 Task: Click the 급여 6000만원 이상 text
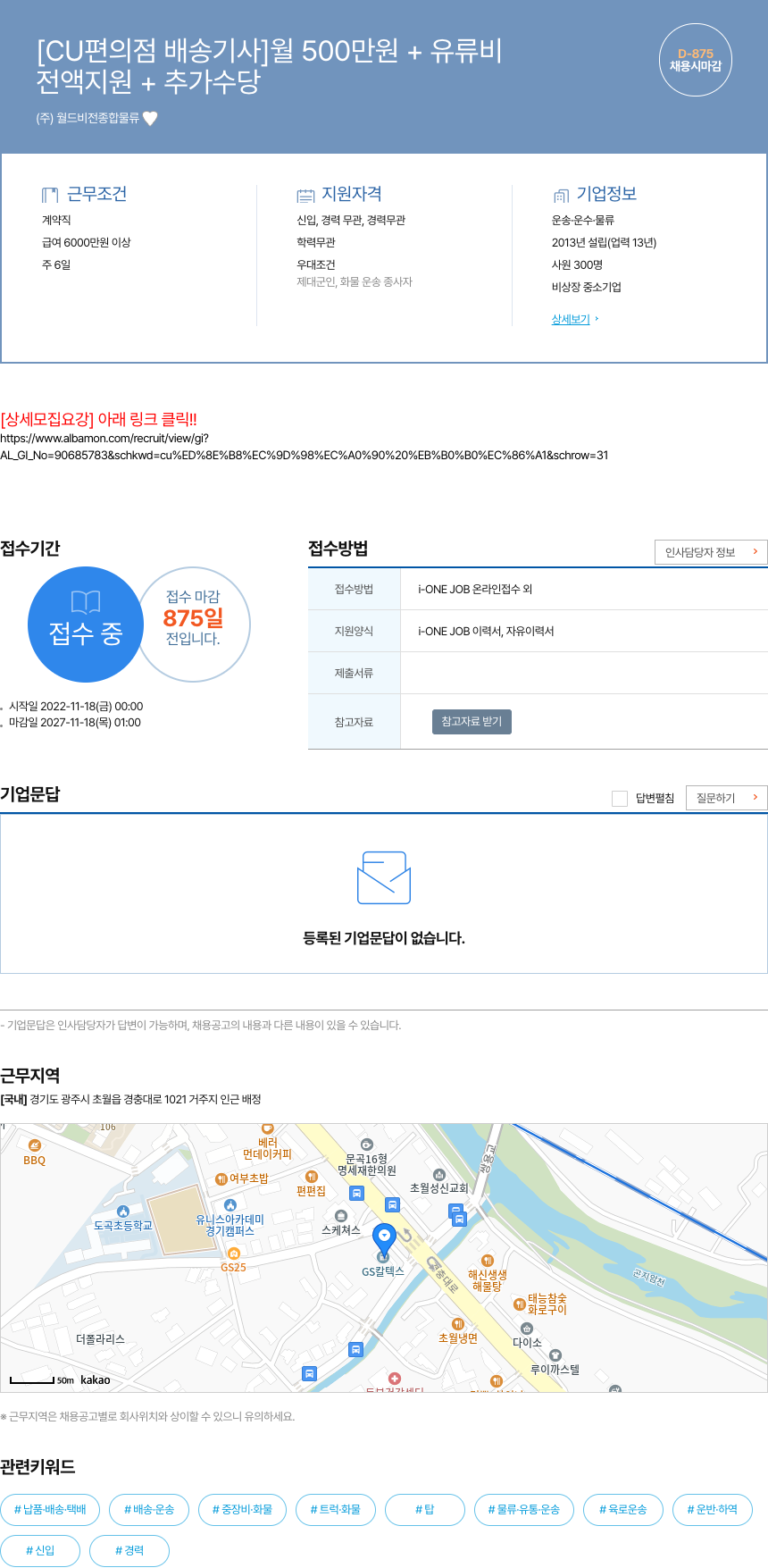pos(87,242)
